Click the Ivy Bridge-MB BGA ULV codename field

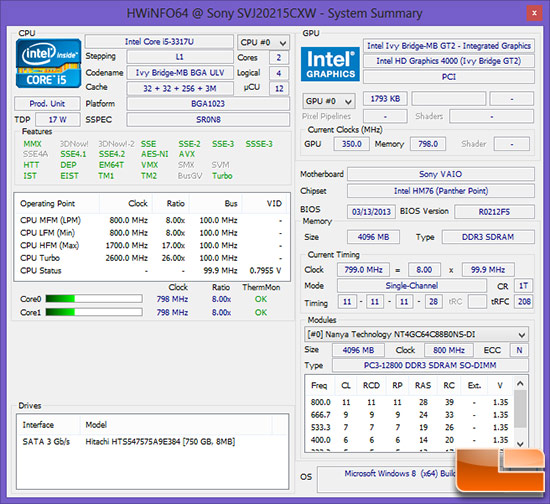[x=180, y=73]
